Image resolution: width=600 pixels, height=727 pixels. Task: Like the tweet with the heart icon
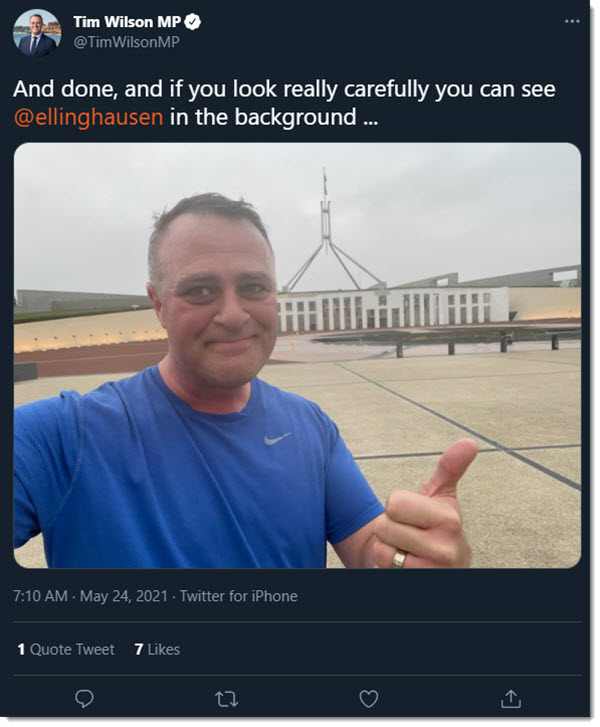369,699
